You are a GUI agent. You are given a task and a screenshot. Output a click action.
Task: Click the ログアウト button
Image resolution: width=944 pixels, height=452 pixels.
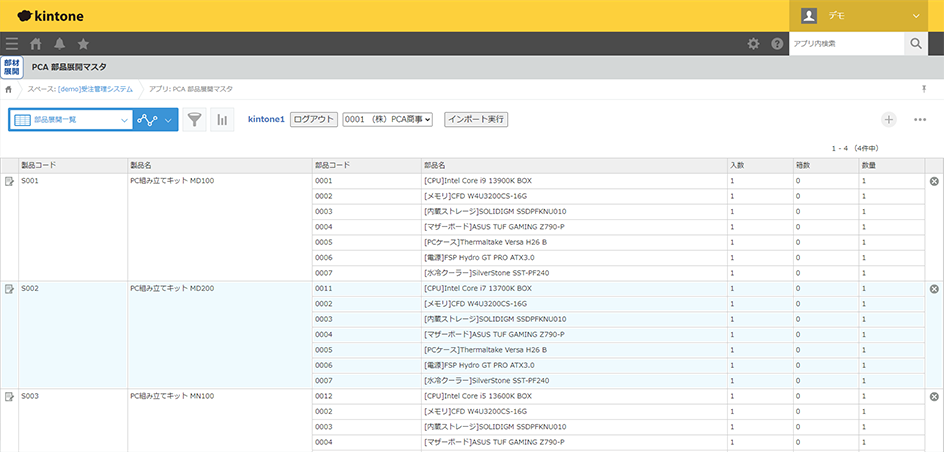point(314,119)
